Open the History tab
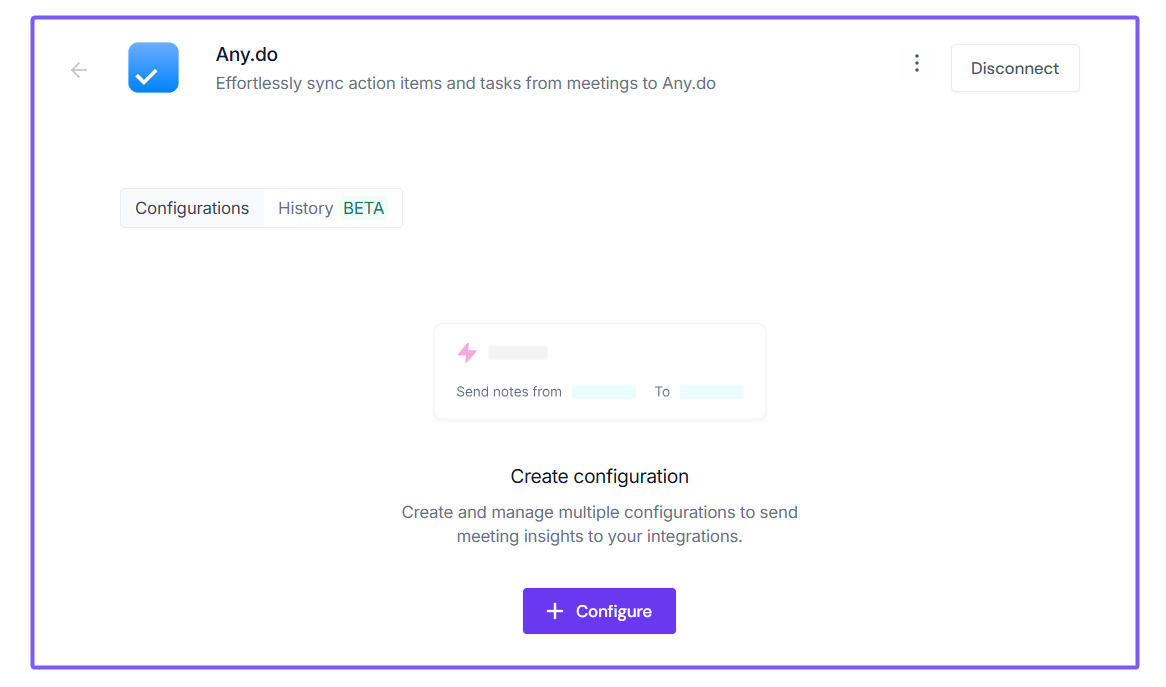Screen dimensions: 1166x687 (x=305, y=208)
